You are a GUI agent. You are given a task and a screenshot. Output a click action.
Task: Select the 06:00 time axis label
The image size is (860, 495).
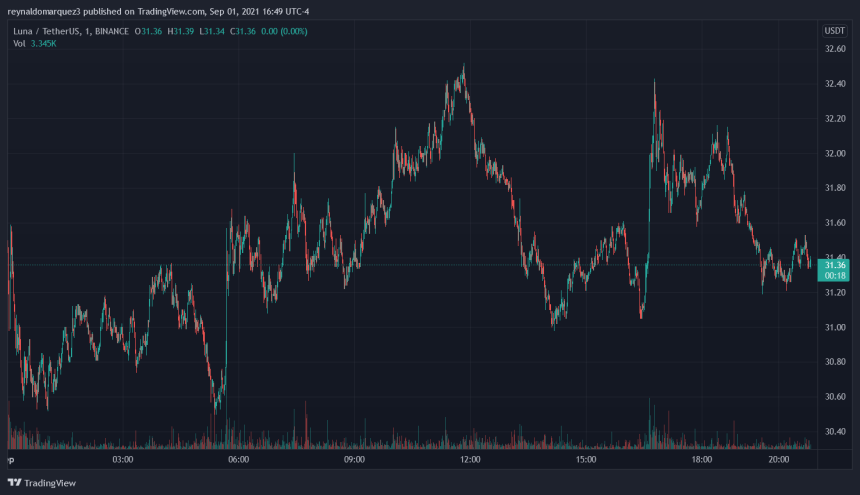click(238, 460)
